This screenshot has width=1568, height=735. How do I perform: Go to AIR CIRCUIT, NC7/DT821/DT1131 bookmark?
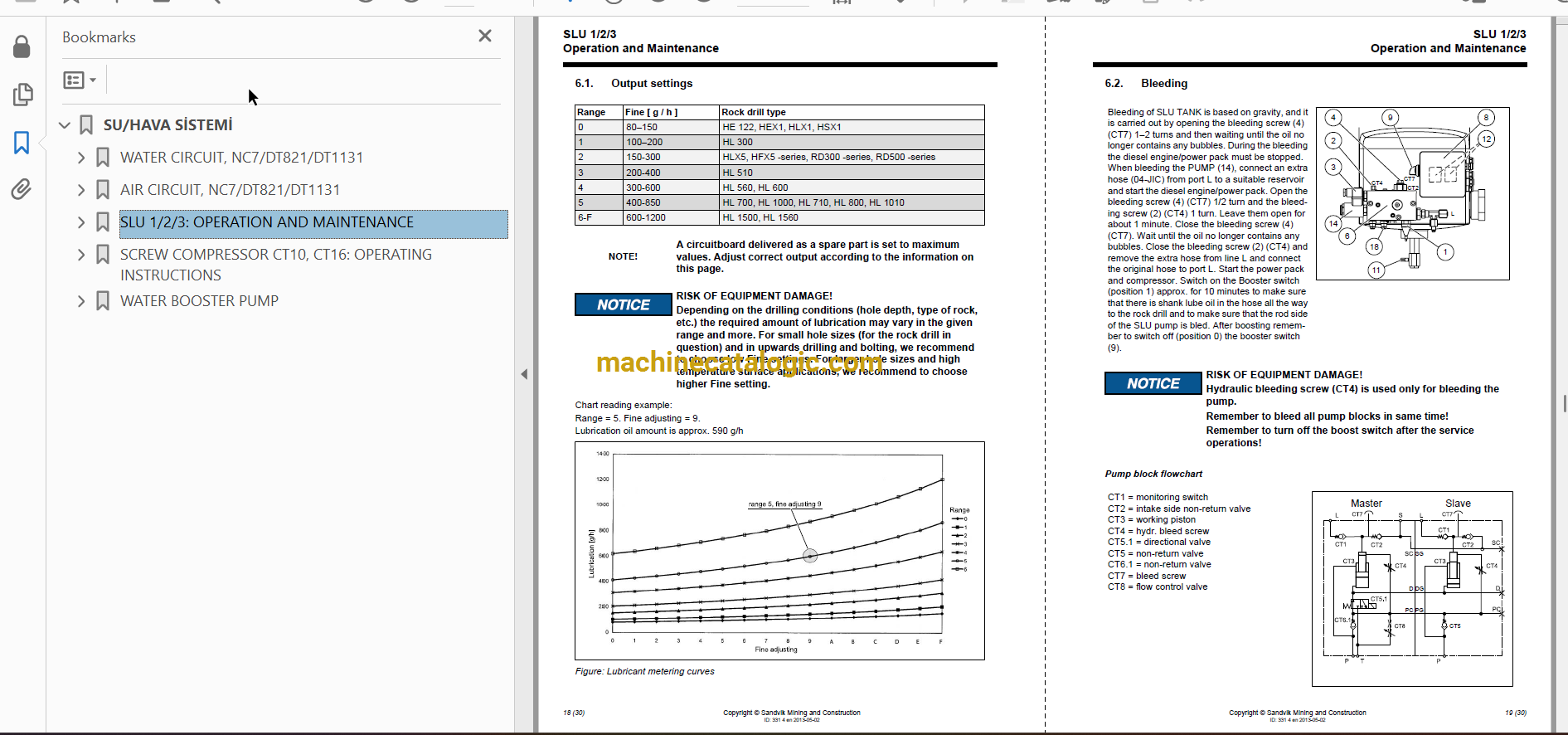(x=230, y=190)
